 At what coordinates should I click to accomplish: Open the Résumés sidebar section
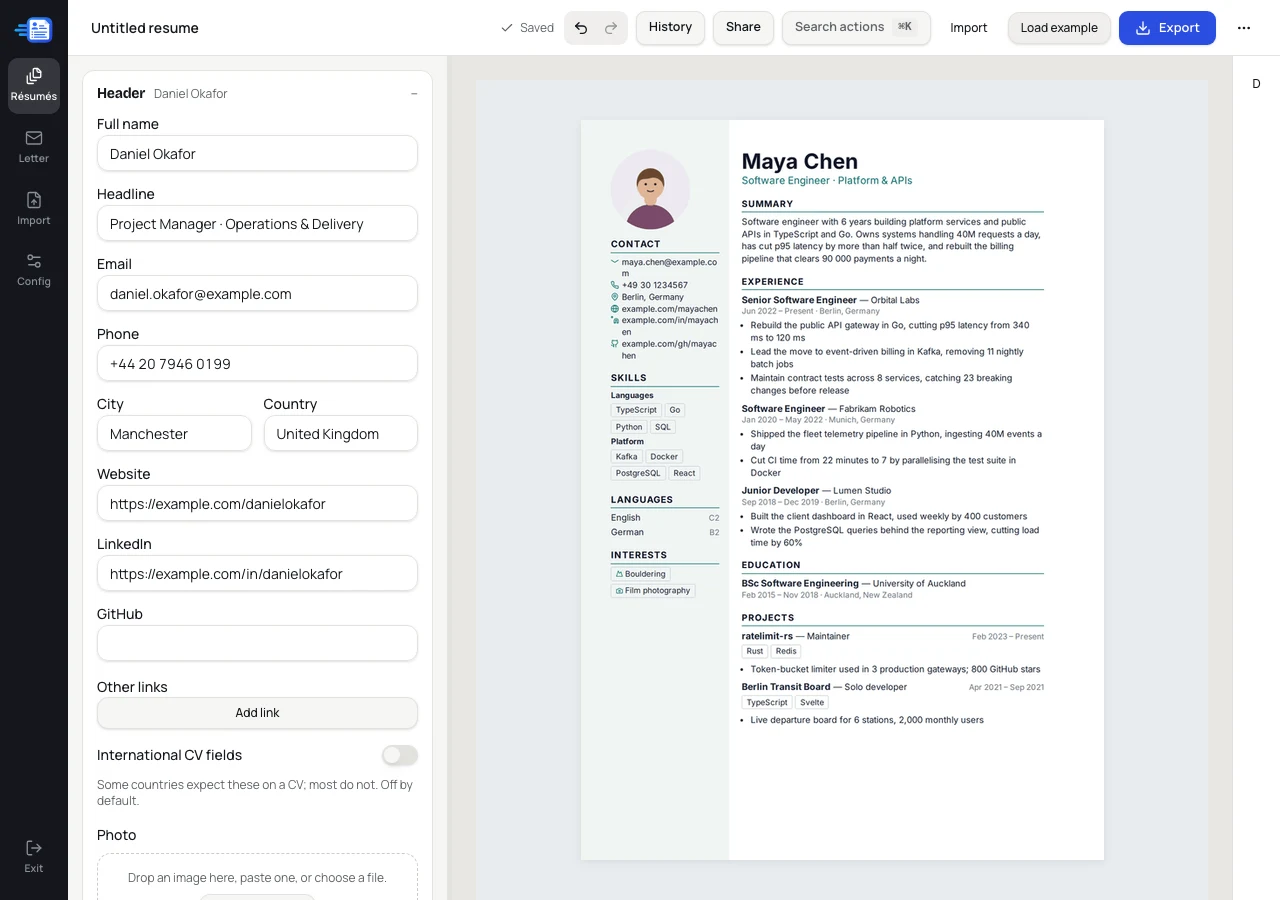34,85
